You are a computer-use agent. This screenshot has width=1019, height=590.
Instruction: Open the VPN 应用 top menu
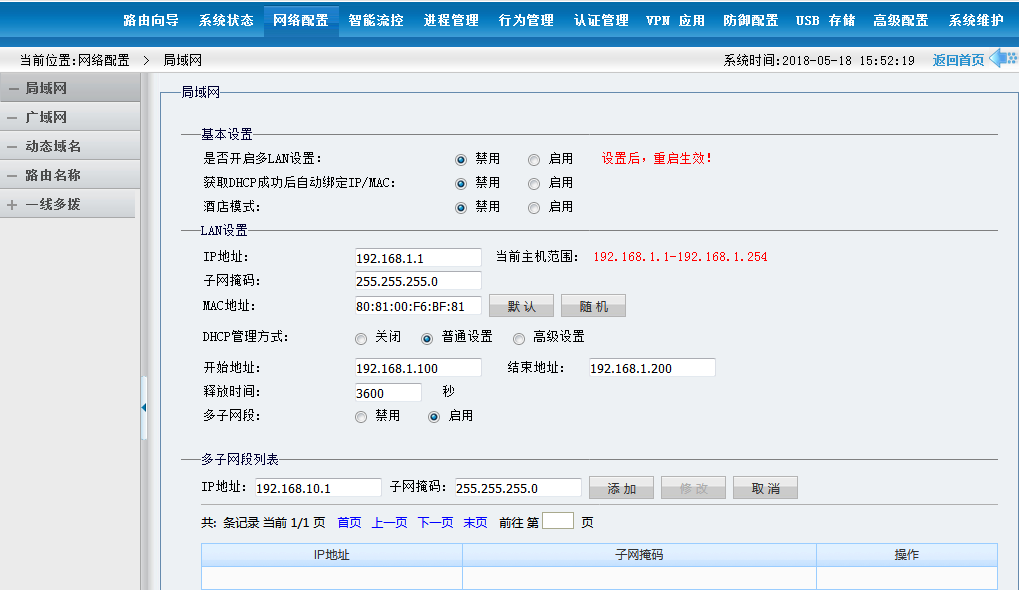tap(676, 20)
